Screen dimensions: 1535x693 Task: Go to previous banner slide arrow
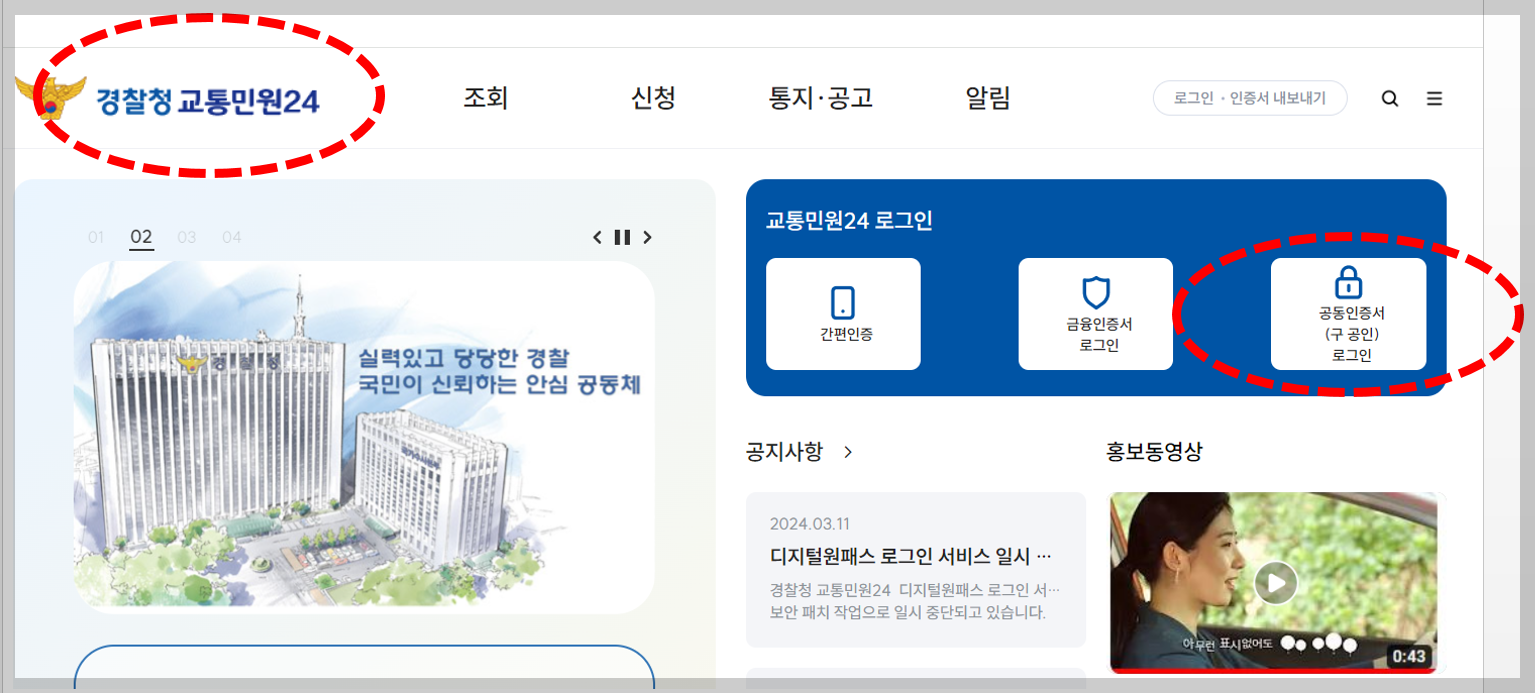click(x=597, y=237)
